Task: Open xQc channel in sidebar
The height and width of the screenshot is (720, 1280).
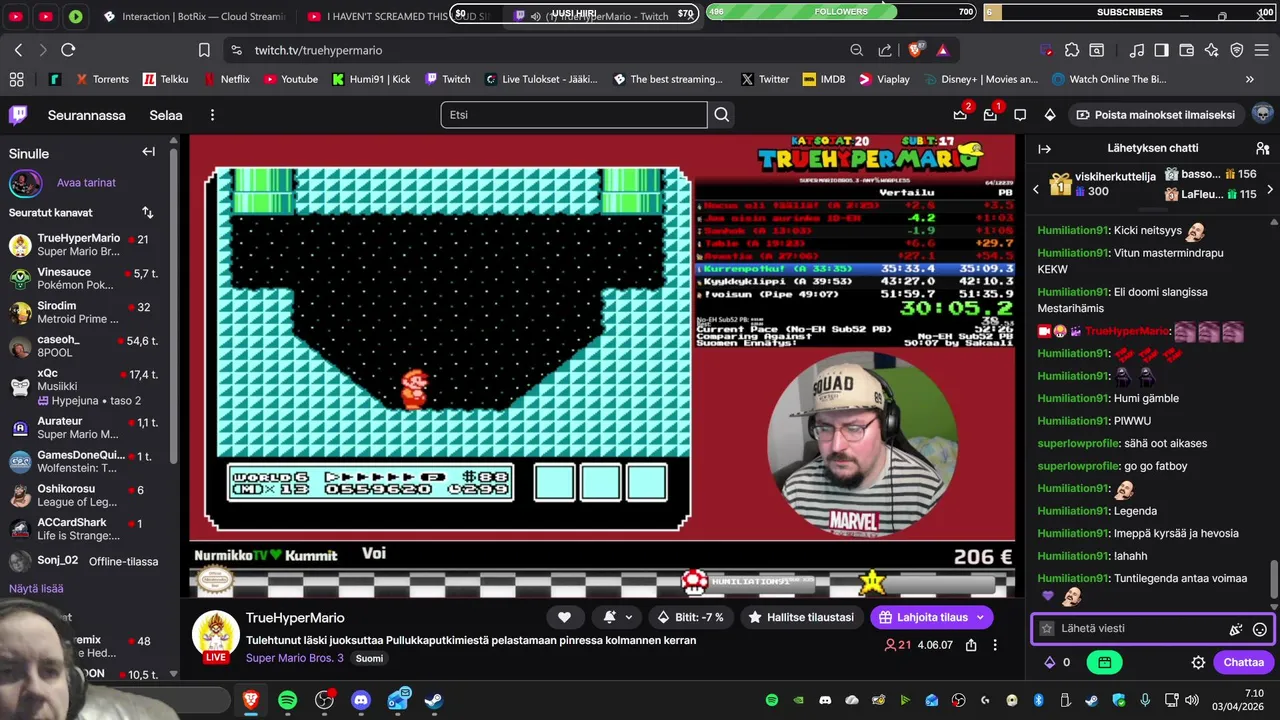Action: click(88, 386)
